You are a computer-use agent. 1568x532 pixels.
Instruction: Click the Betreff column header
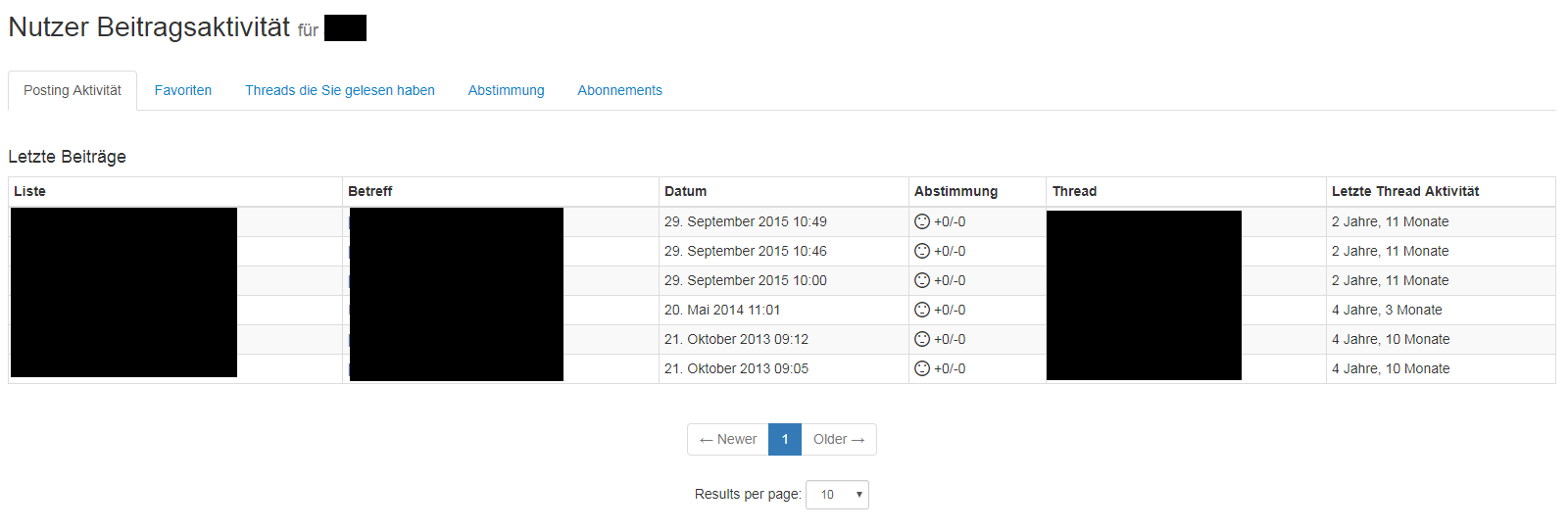369,191
